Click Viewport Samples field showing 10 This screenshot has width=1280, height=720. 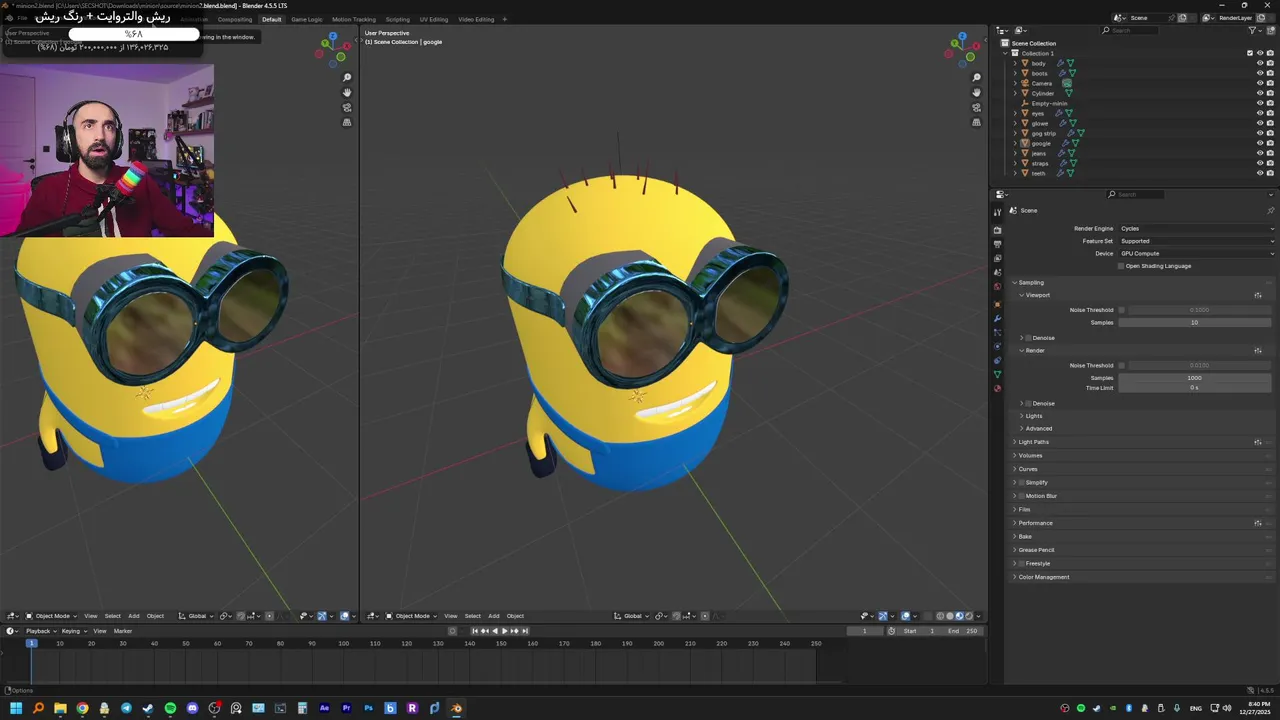1194,322
